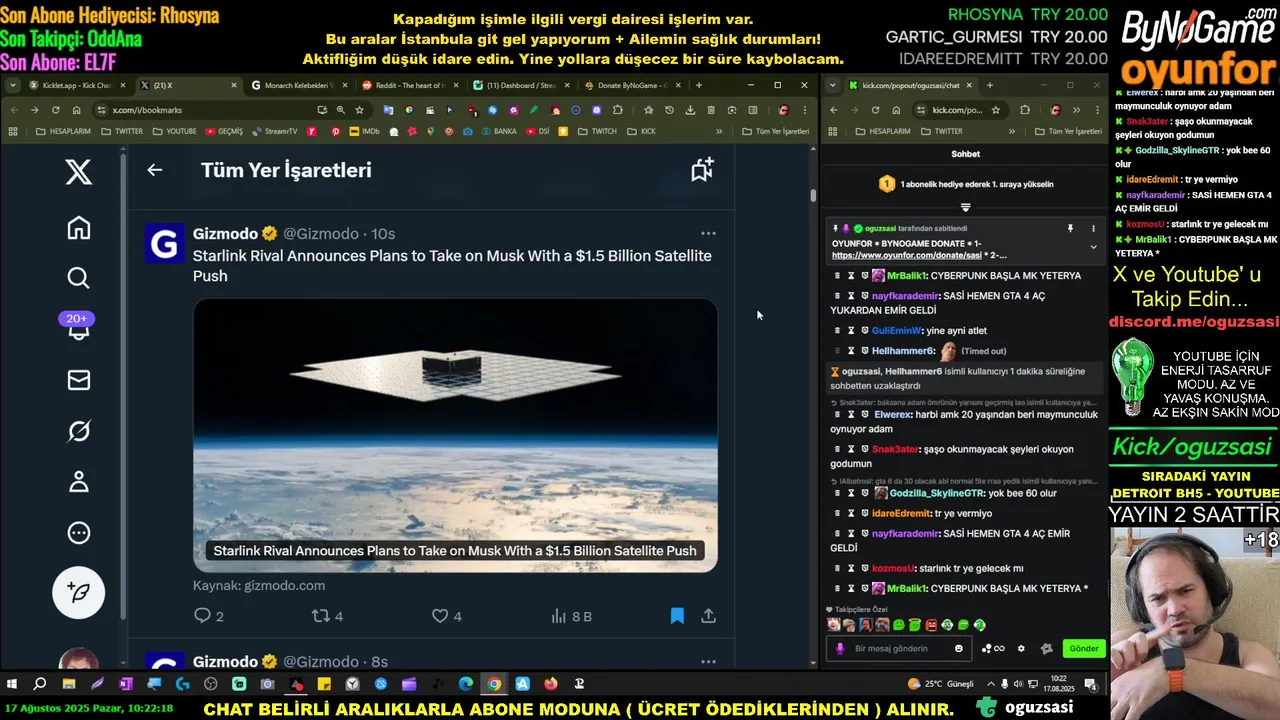This screenshot has width=1280, height=720.
Task: Expand pinned oguzsasi message chevron
Action: pyautogui.click(x=1093, y=247)
